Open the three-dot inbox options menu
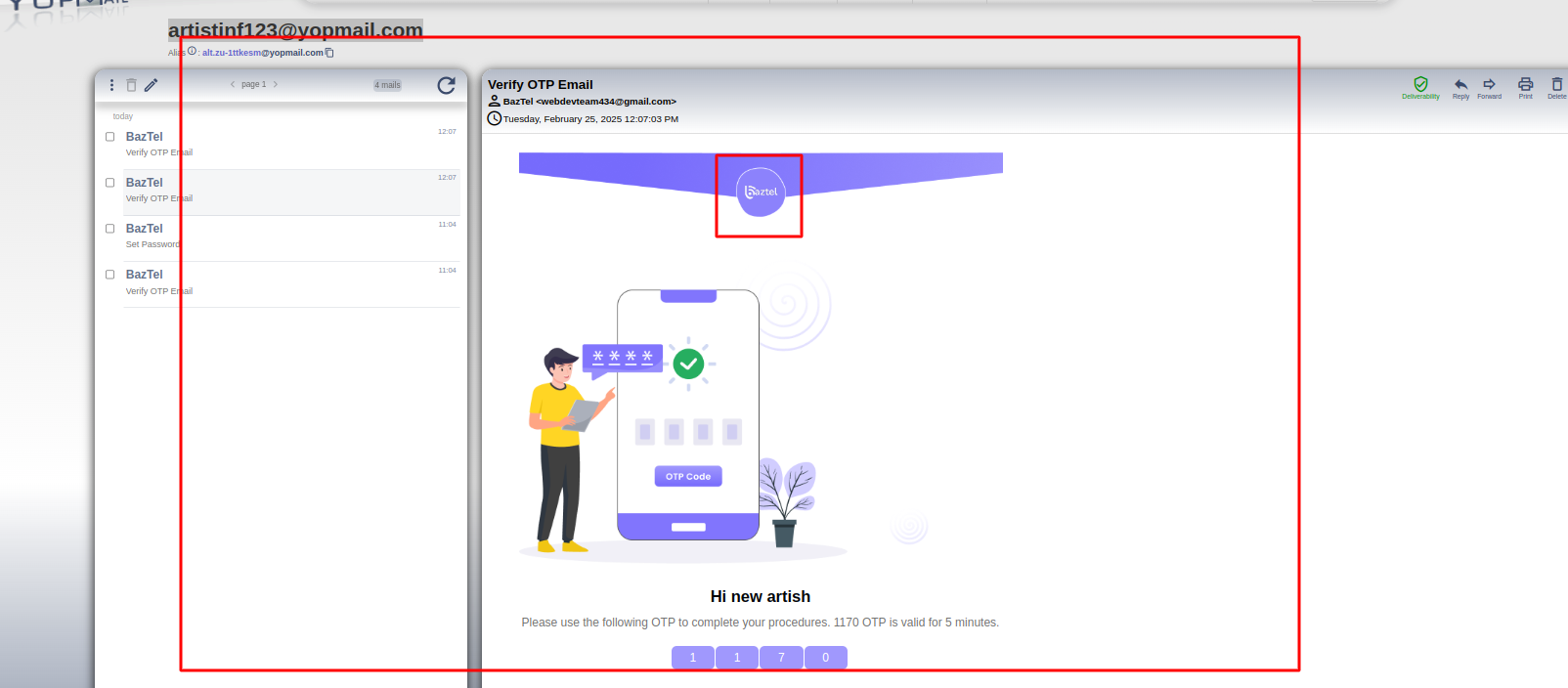The width and height of the screenshot is (1568, 688). tap(111, 85)
